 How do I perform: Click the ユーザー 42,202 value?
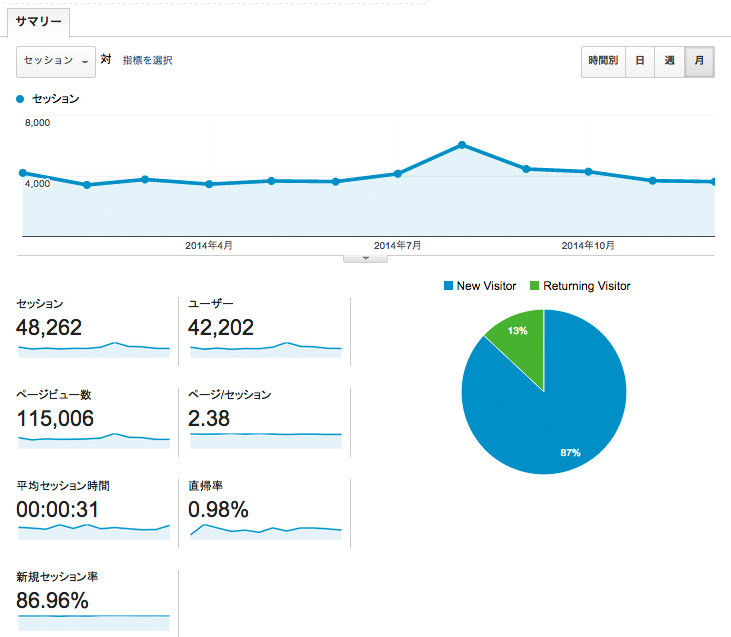pyautogui.click(x=221, y=327)
